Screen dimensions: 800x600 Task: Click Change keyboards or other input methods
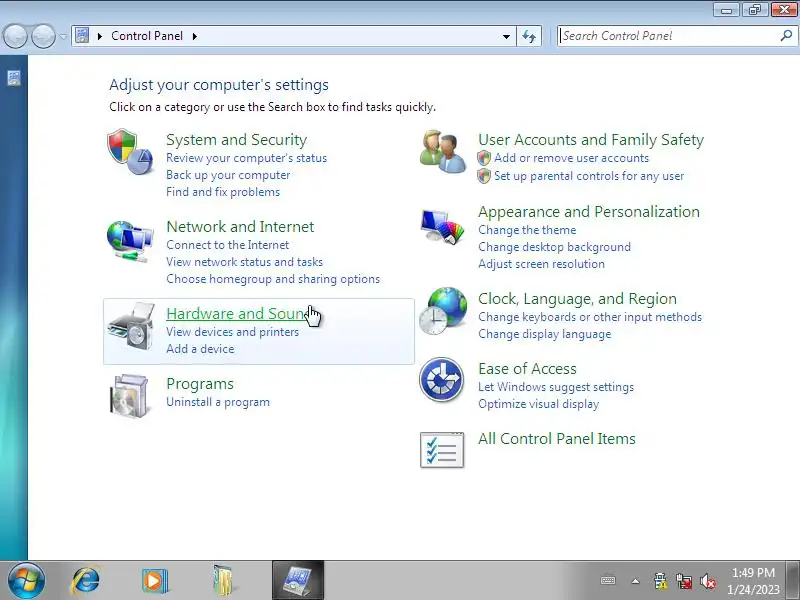click(x=590, y=317)
